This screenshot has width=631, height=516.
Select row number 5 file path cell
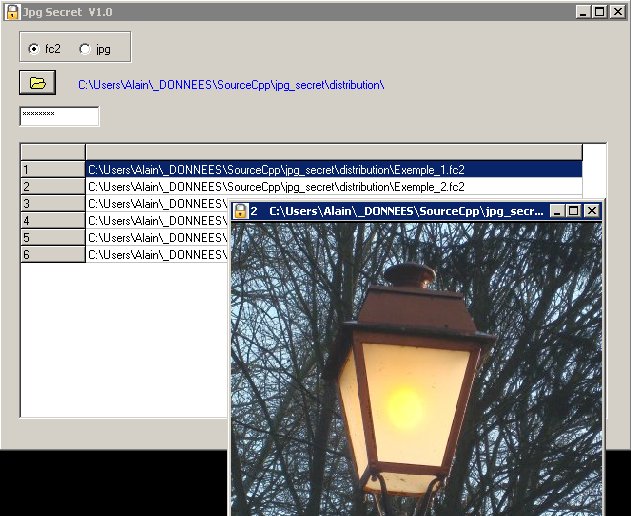pyautogui.click(x=158, y=237)
